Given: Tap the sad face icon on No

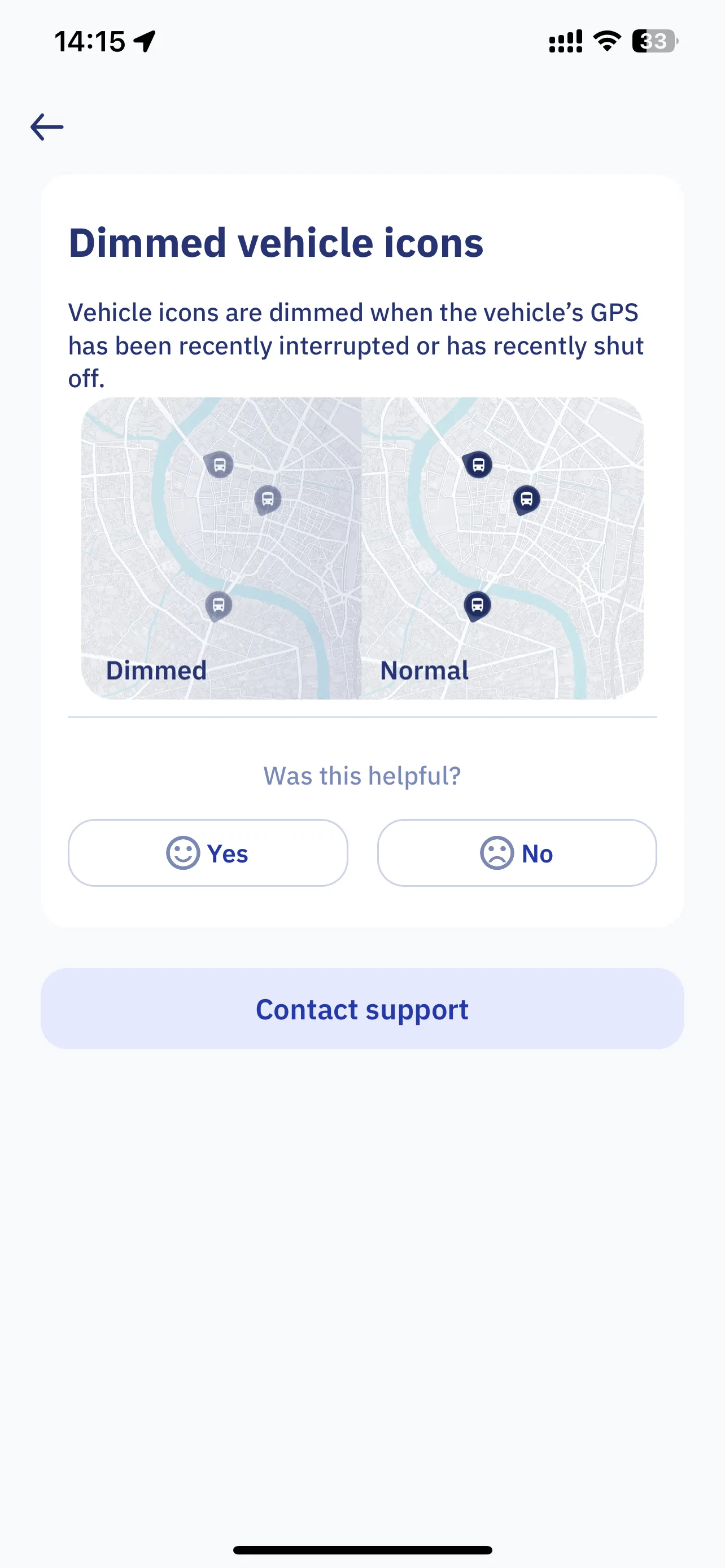Looking at the screenshot, I should click(497, 853).
